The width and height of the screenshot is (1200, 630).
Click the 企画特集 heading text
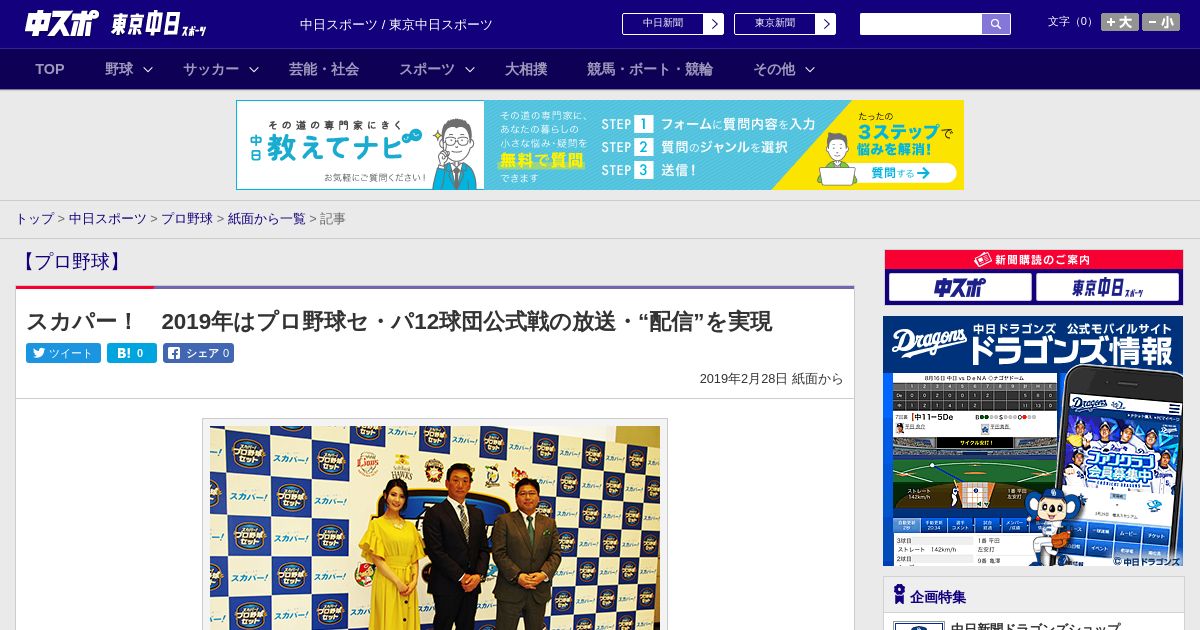pos(938,597)
